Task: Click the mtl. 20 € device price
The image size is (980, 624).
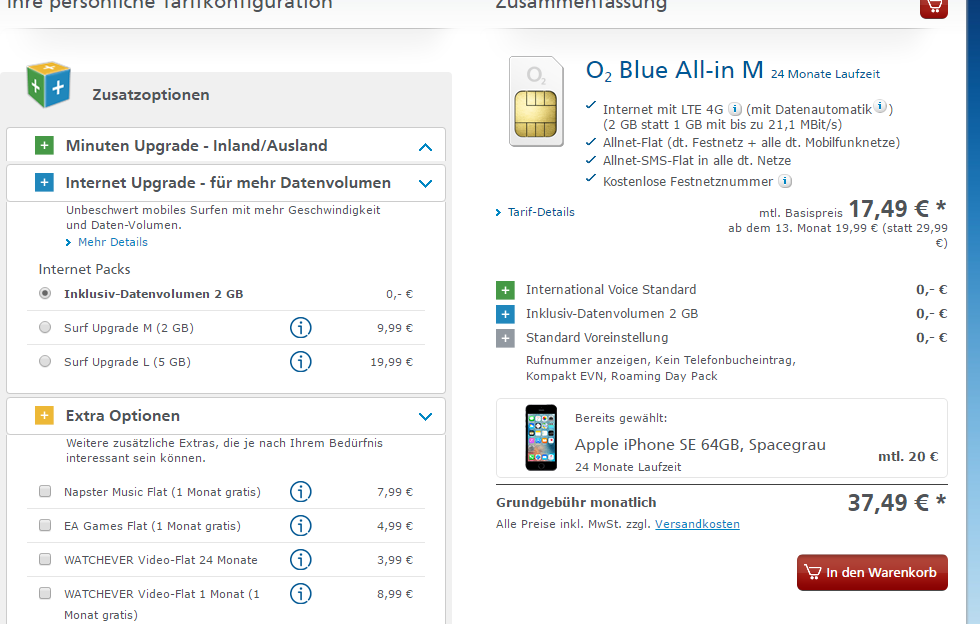Action: 908,456
